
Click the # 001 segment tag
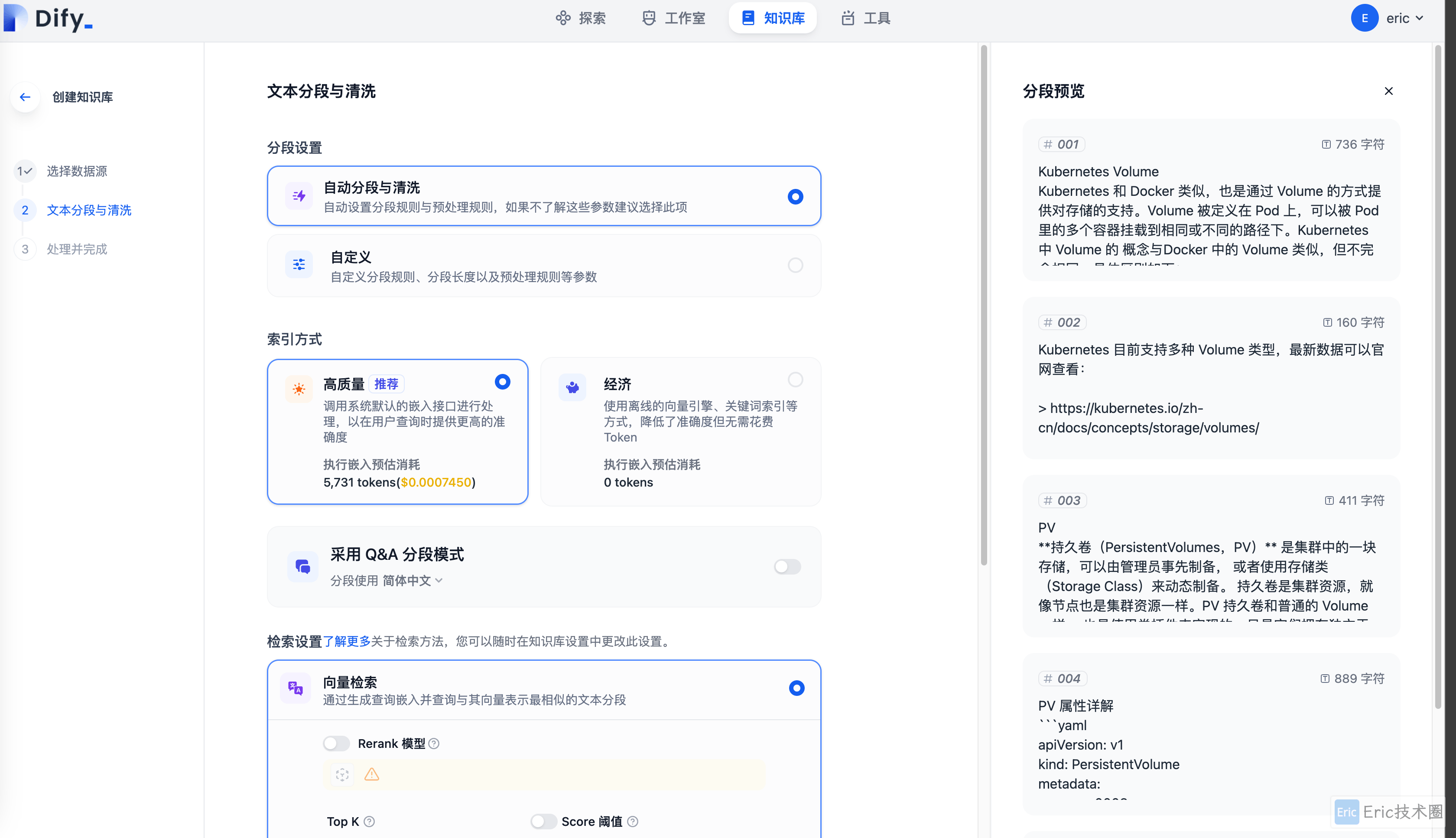point(1062,144)
